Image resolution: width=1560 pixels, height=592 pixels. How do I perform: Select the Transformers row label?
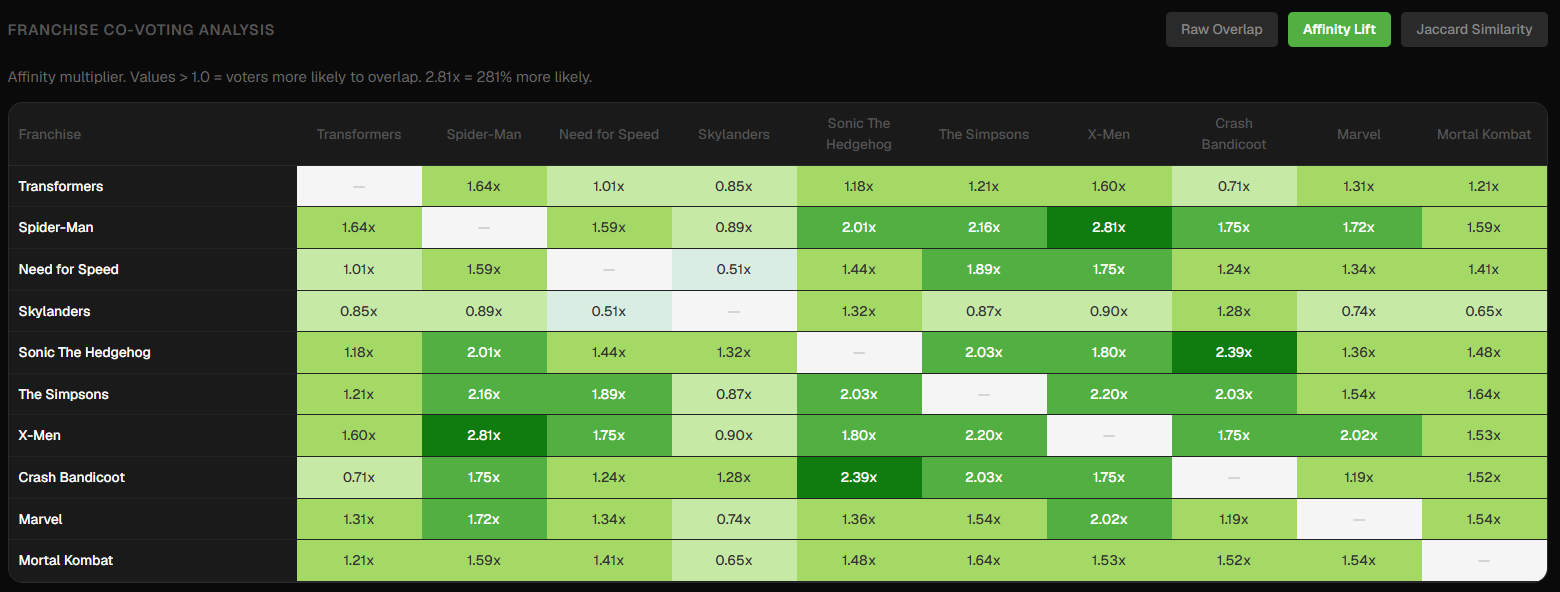click(61, 186)
